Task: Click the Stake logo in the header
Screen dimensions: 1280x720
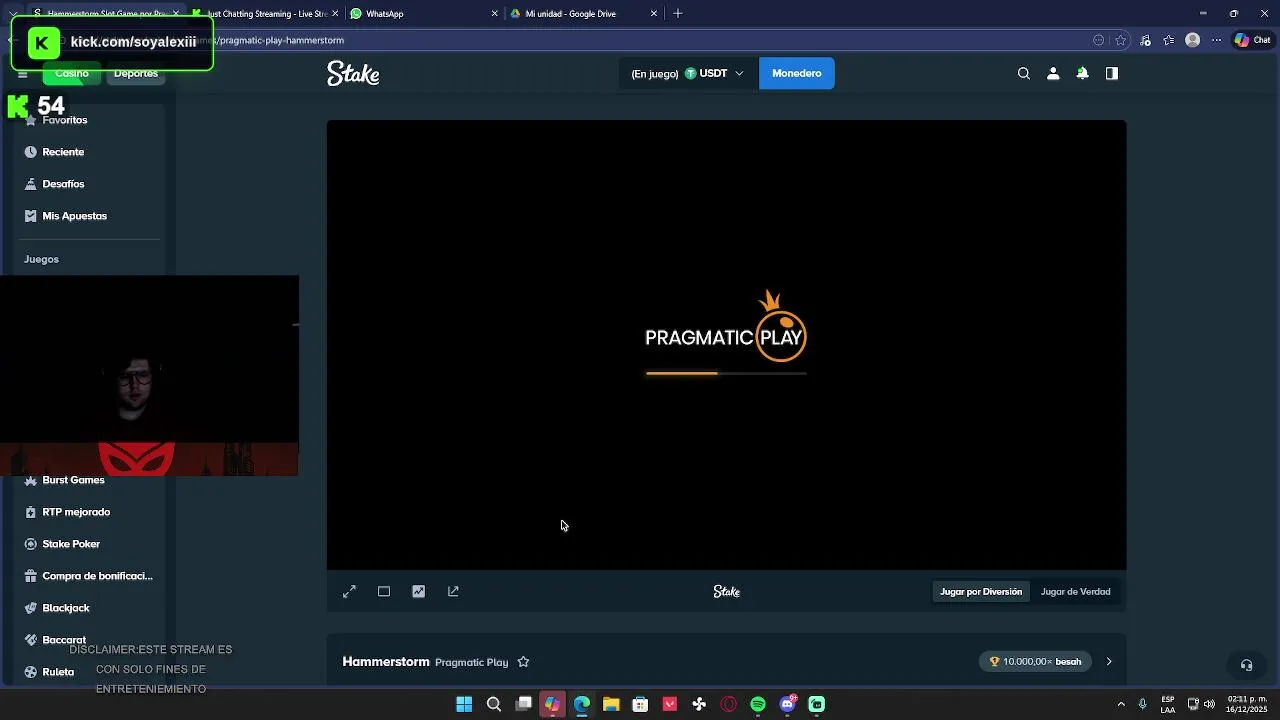Action: pyautogui.click(x=353, y=74)
